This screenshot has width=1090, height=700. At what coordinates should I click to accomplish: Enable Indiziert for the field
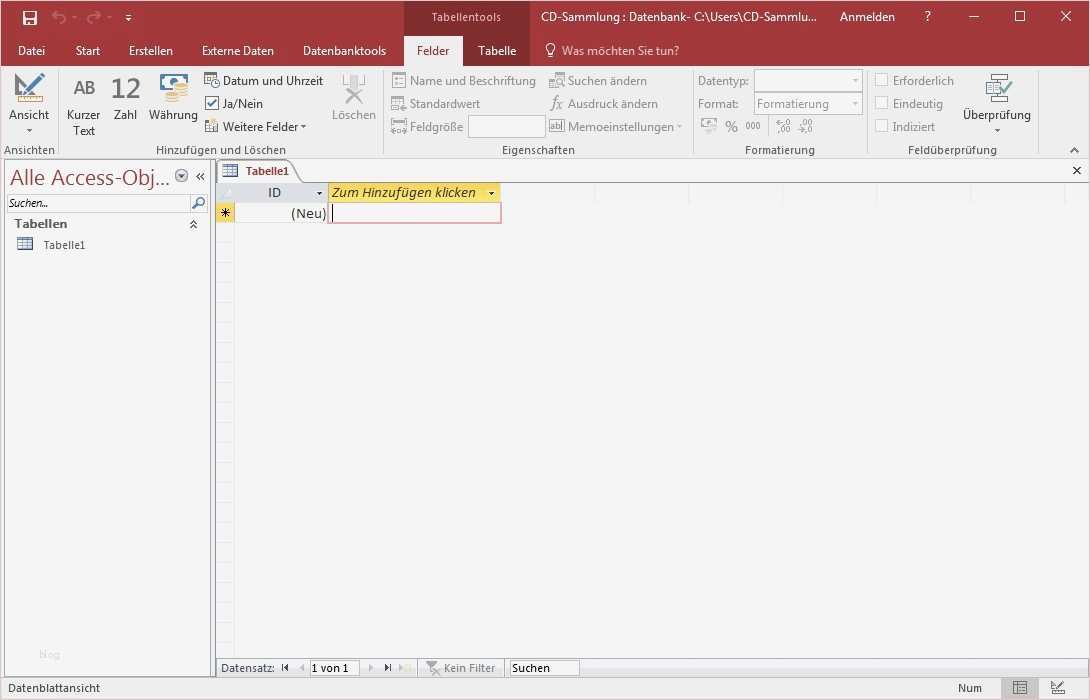884,126
